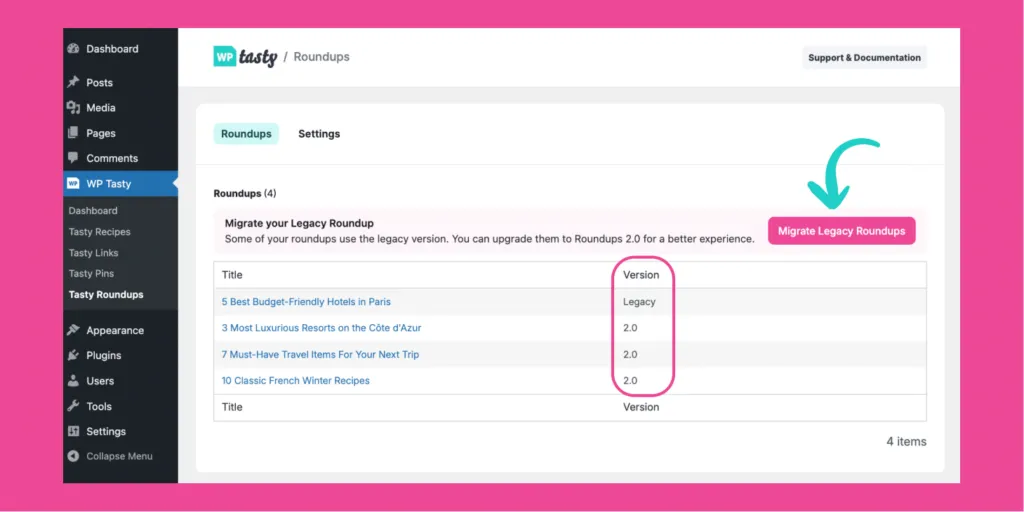1024x512 pixels.
Task: Open Tasty Links submenu item
Action: coord(93,253)
